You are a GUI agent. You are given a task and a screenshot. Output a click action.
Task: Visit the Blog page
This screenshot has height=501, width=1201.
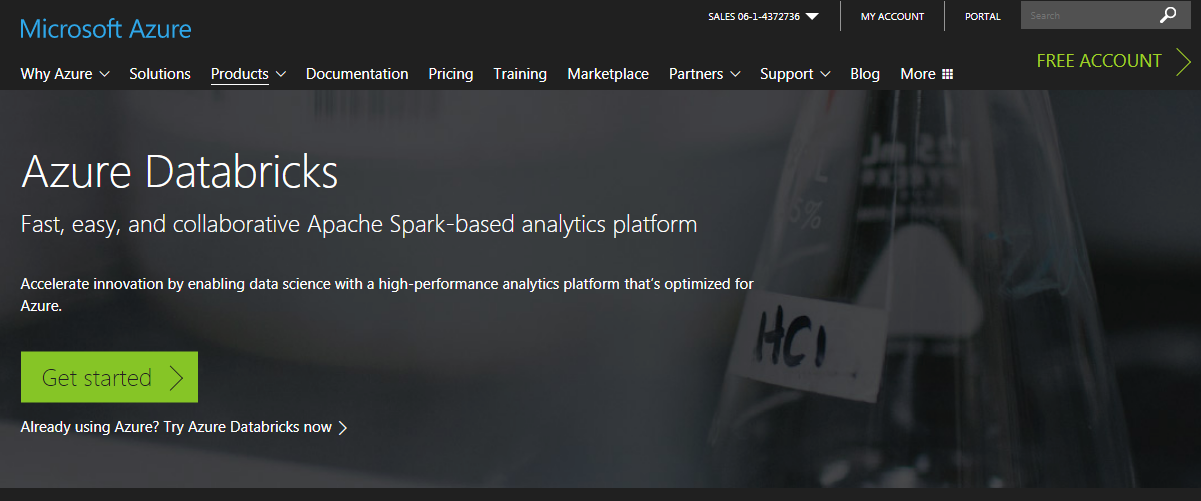coord(865,74)
